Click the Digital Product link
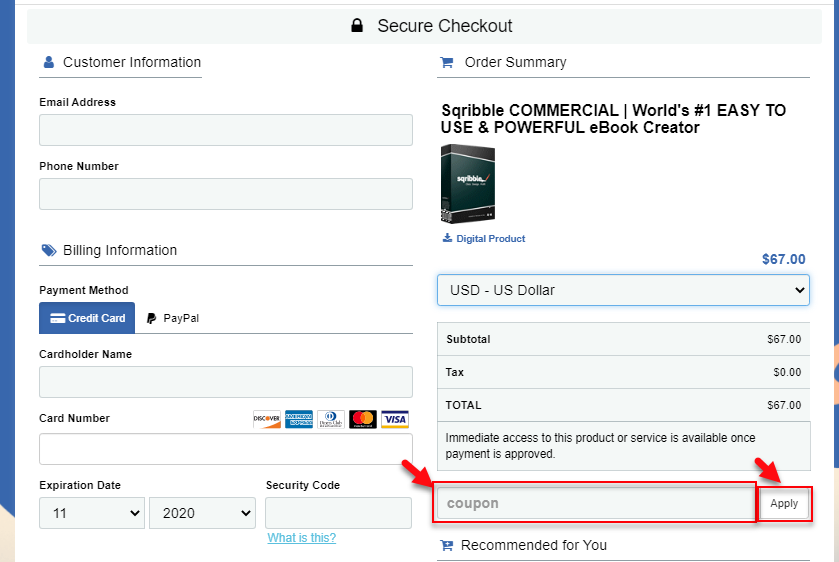 point(490,239)
